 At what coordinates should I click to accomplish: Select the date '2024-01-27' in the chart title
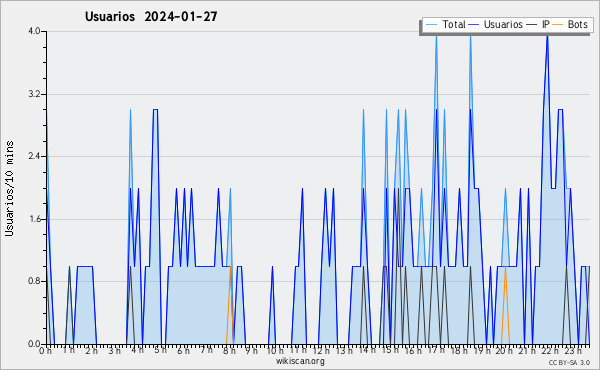pos(181,17)
